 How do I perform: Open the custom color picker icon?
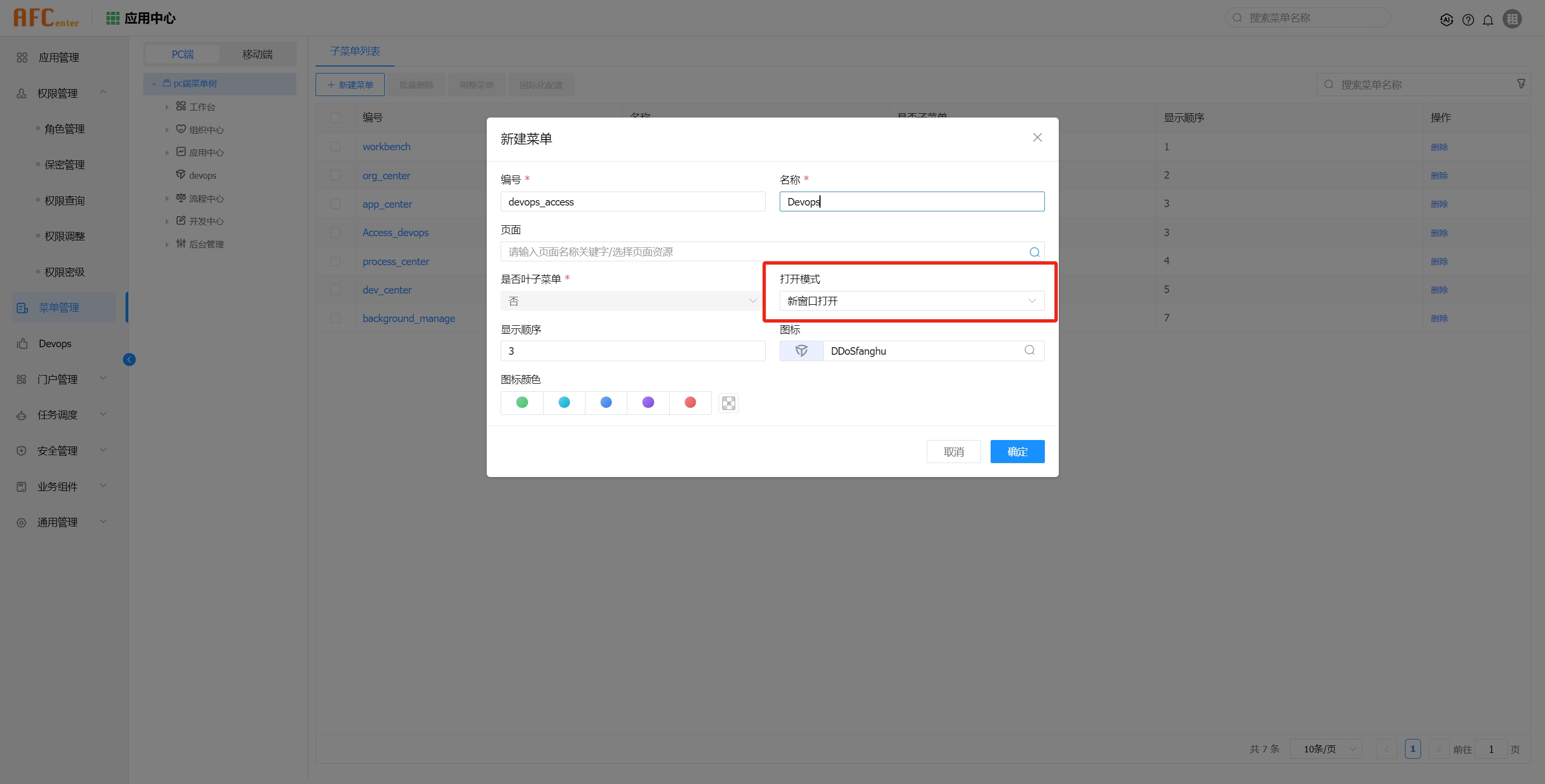(x=728, y=403)
